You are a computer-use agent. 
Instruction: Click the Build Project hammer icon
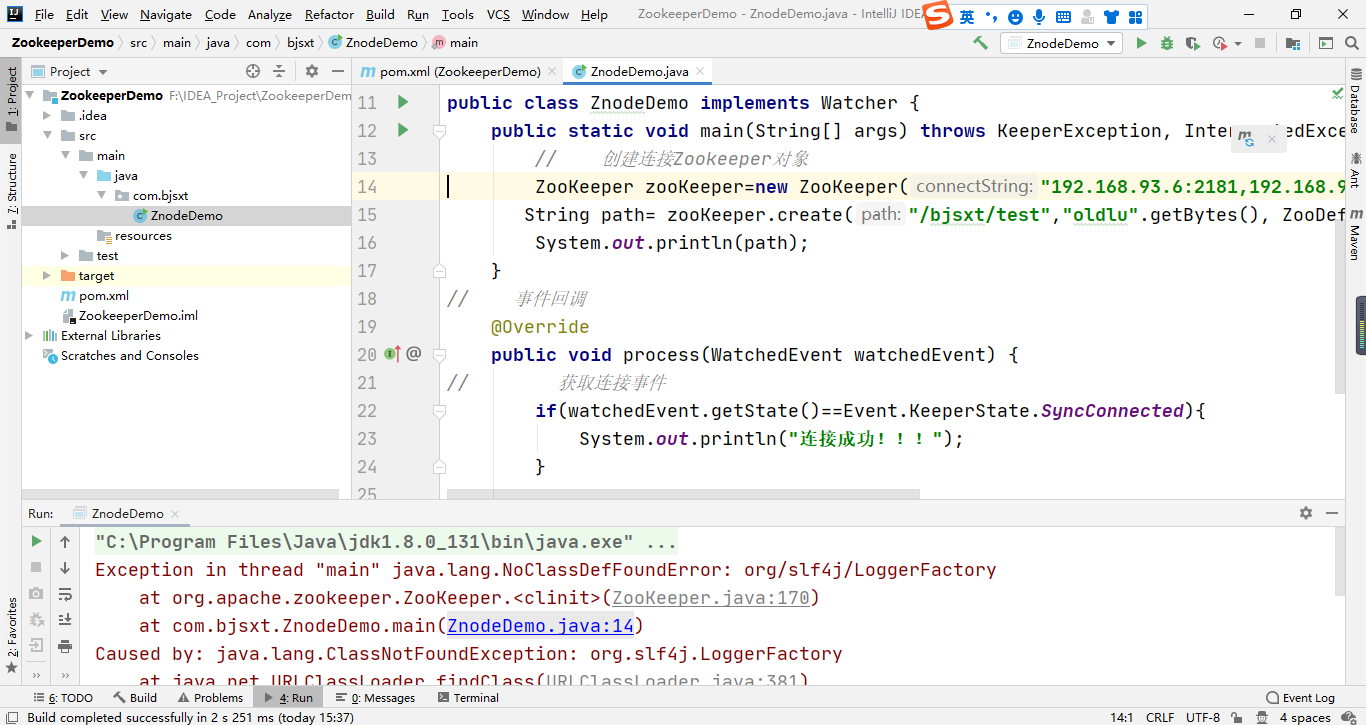pos(981,43)
